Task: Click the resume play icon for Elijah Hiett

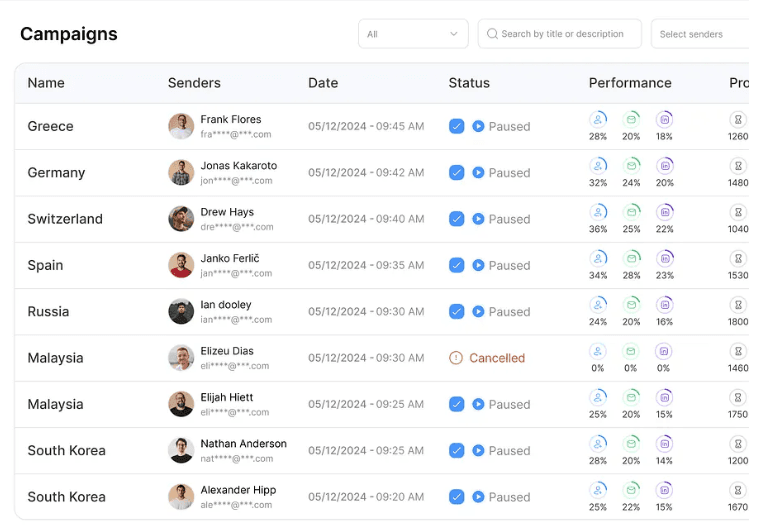Action: click(478, 404)
